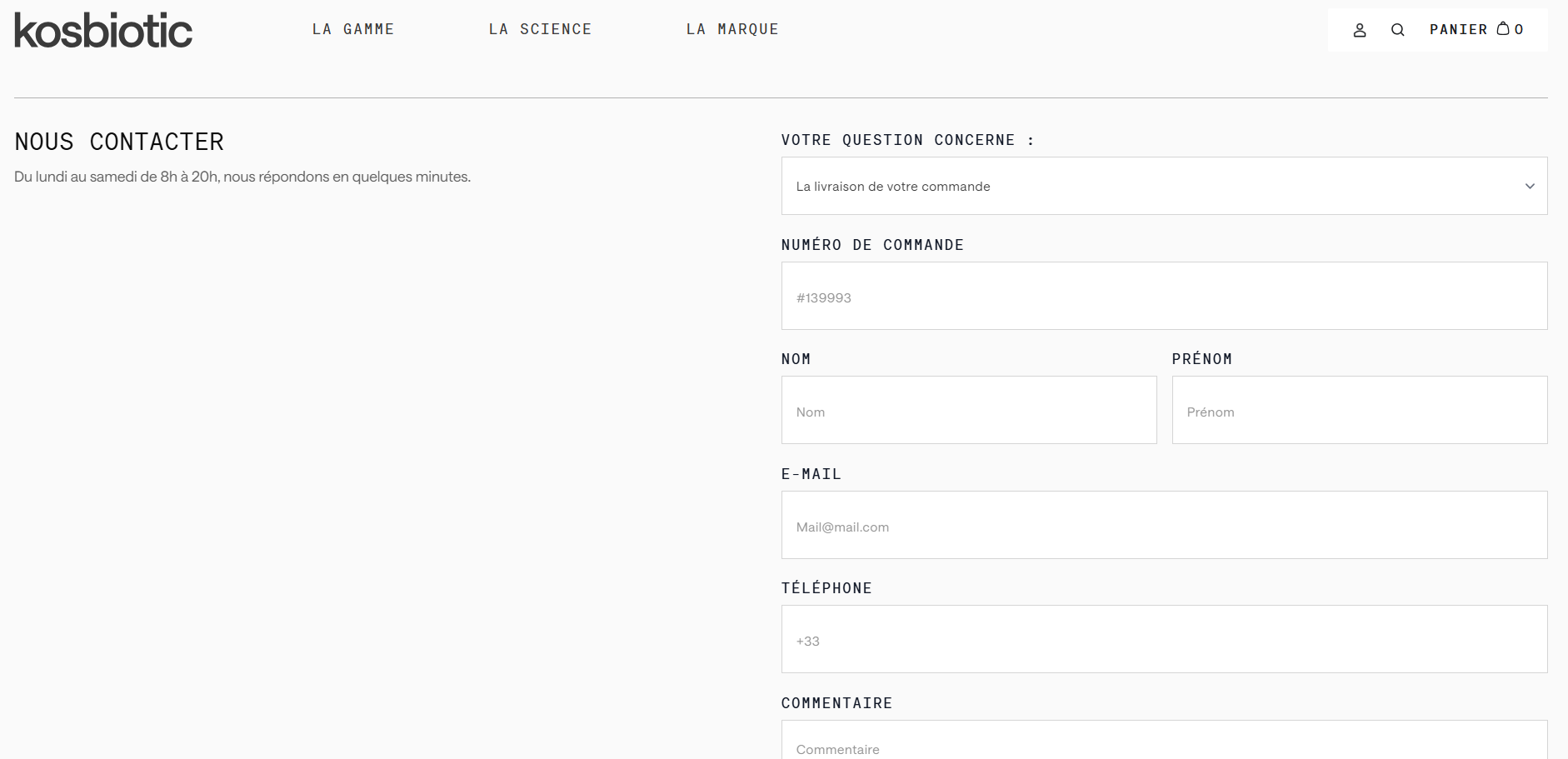Open the Panier cart link
Screen dimensions: 1568x759
tap(1458, 30)
